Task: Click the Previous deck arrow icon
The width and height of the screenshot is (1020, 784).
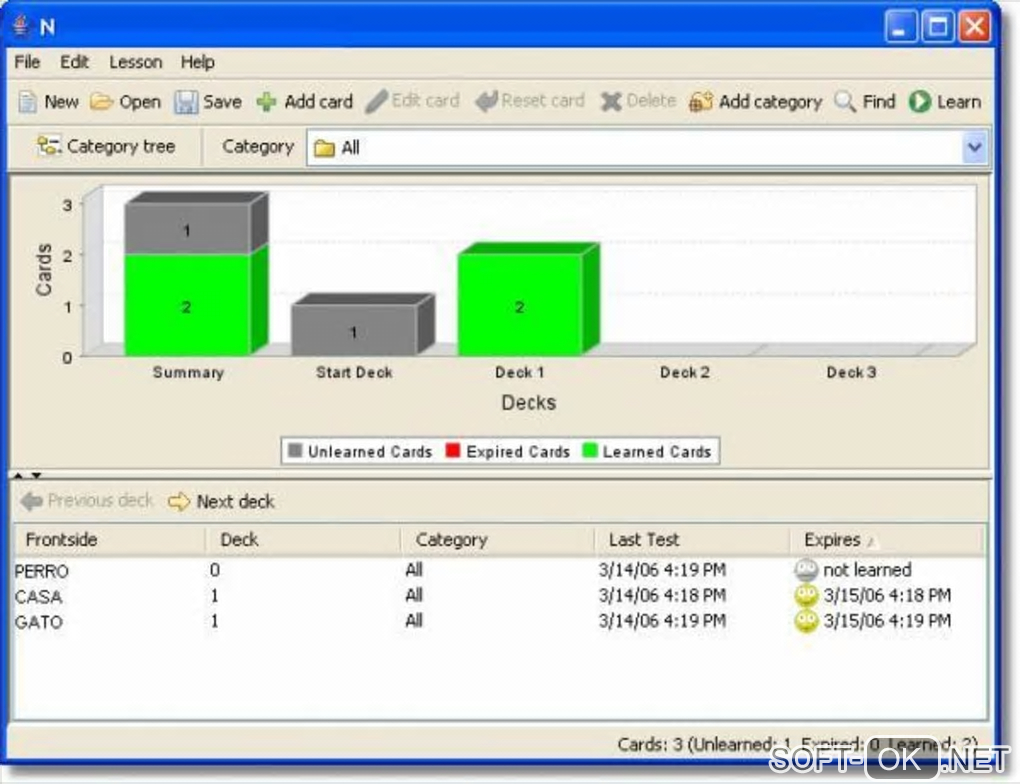Action: [31, 501]
